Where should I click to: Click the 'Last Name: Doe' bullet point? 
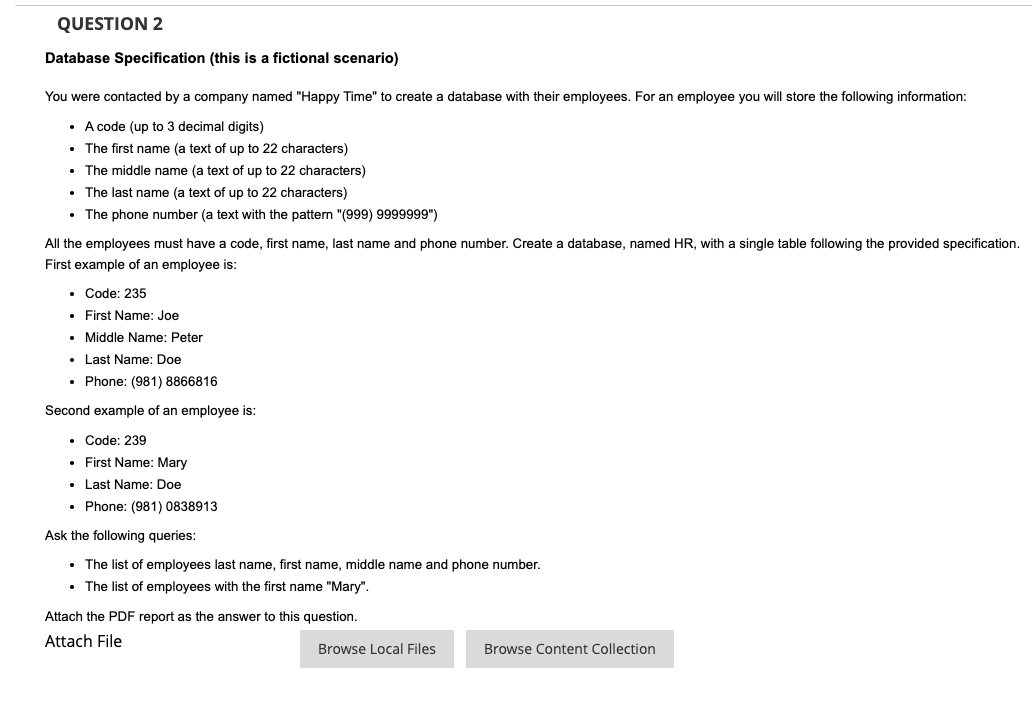point(132,359)
